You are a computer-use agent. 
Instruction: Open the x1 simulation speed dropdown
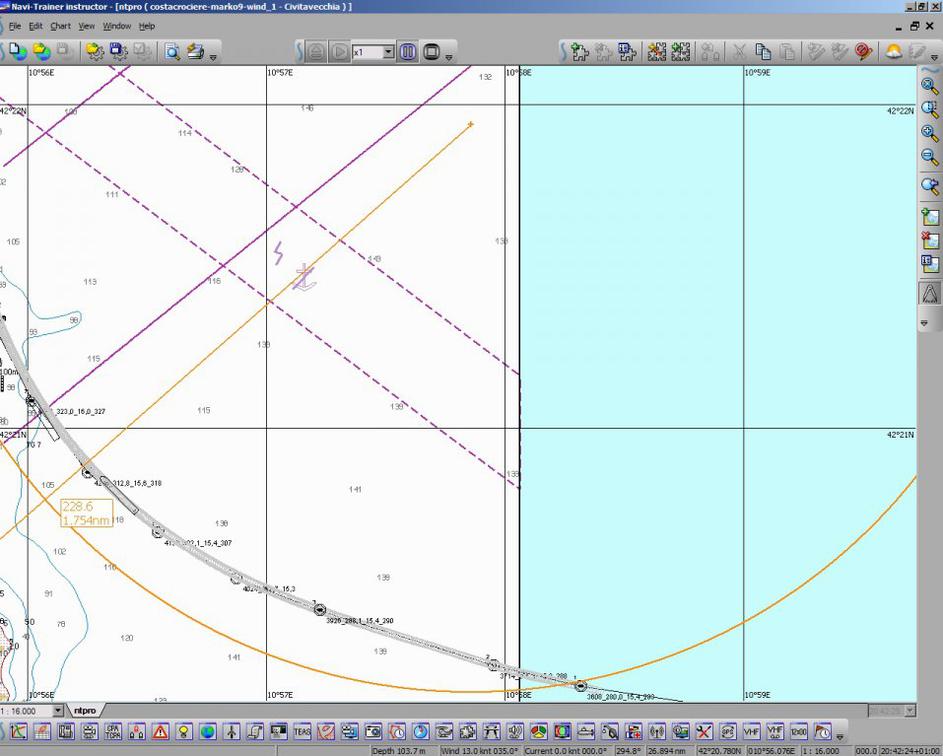[x=388, y=52]
